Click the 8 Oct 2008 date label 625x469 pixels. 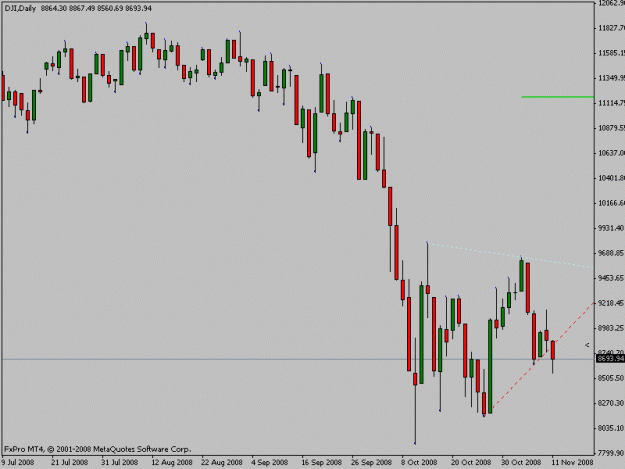[419, 462]
